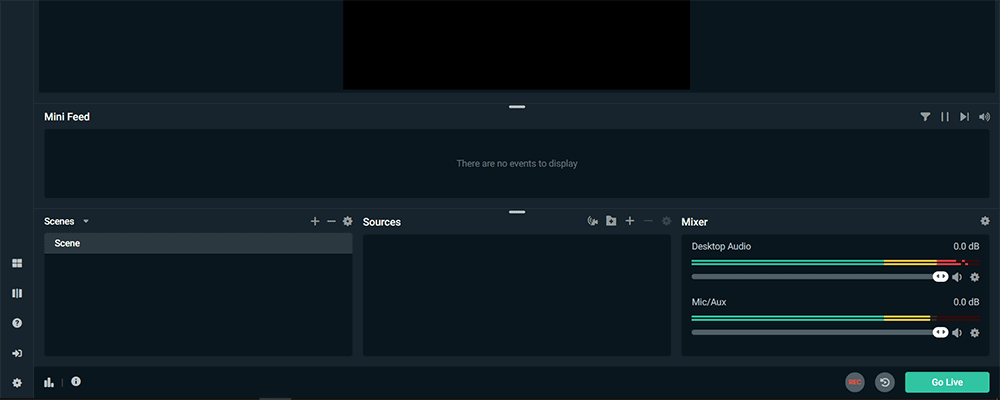Start recording with the REC button

pos(855,382)
